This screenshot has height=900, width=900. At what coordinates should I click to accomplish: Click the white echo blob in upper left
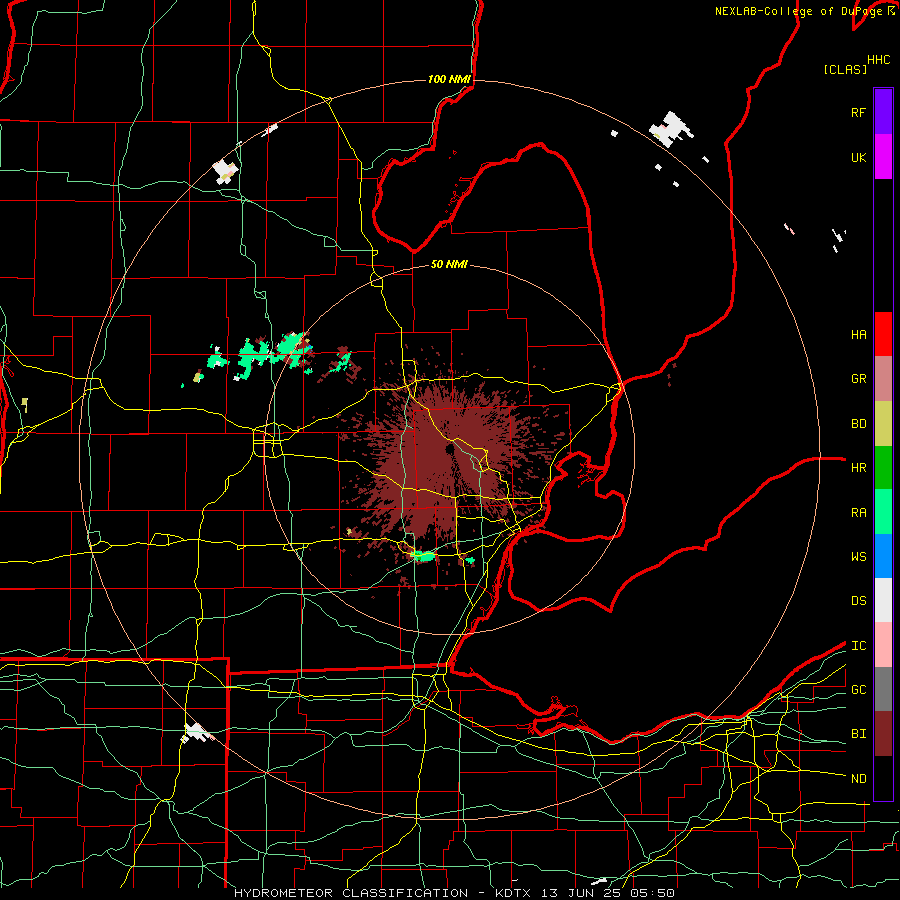click(x=224, y=172)
